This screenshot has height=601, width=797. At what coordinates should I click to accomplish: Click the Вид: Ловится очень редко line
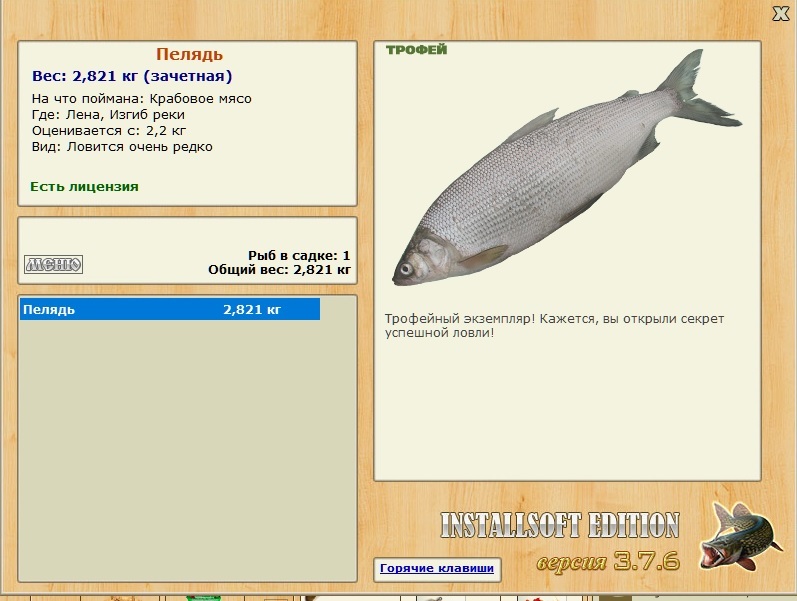(x=122, y=147)
